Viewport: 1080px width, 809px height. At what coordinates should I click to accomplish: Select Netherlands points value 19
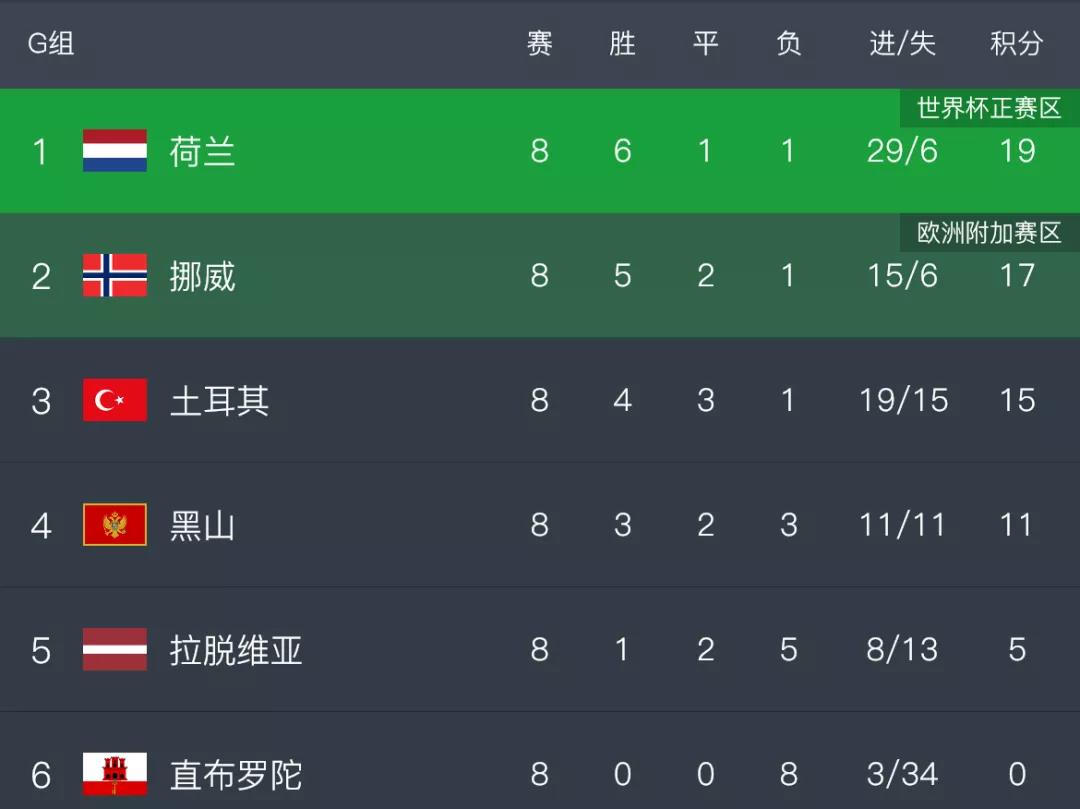coord(1017,151)
